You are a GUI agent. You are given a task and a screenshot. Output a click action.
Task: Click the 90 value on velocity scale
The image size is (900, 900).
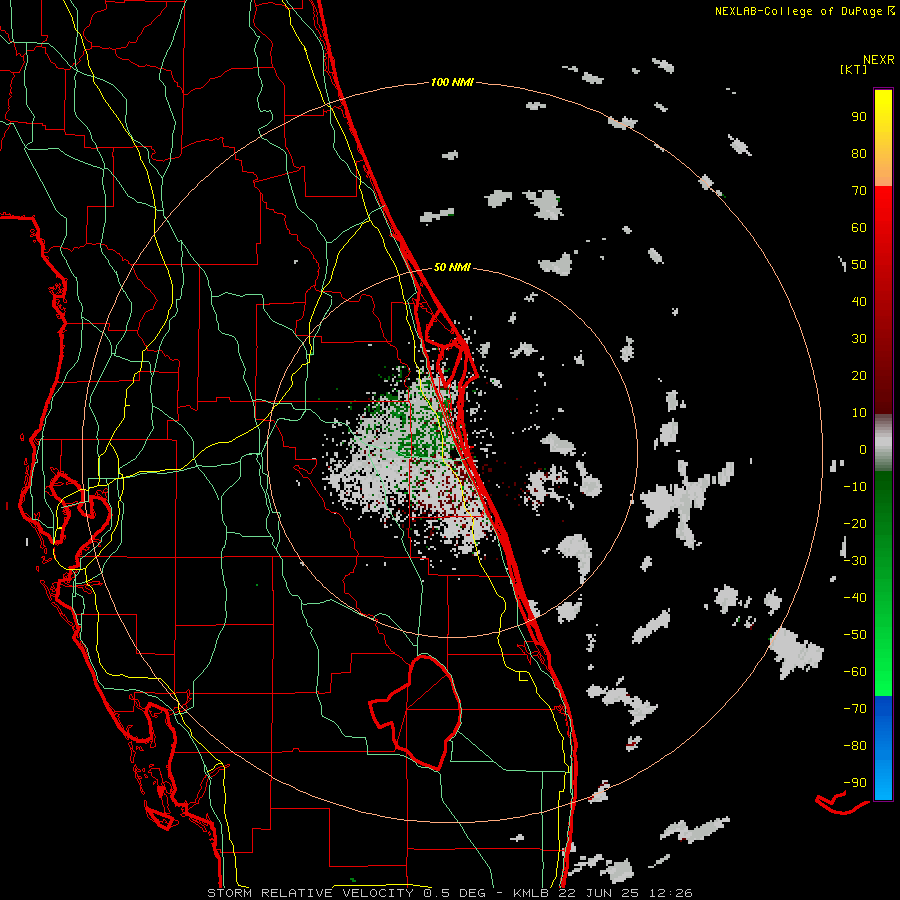[x=859, y=117]
